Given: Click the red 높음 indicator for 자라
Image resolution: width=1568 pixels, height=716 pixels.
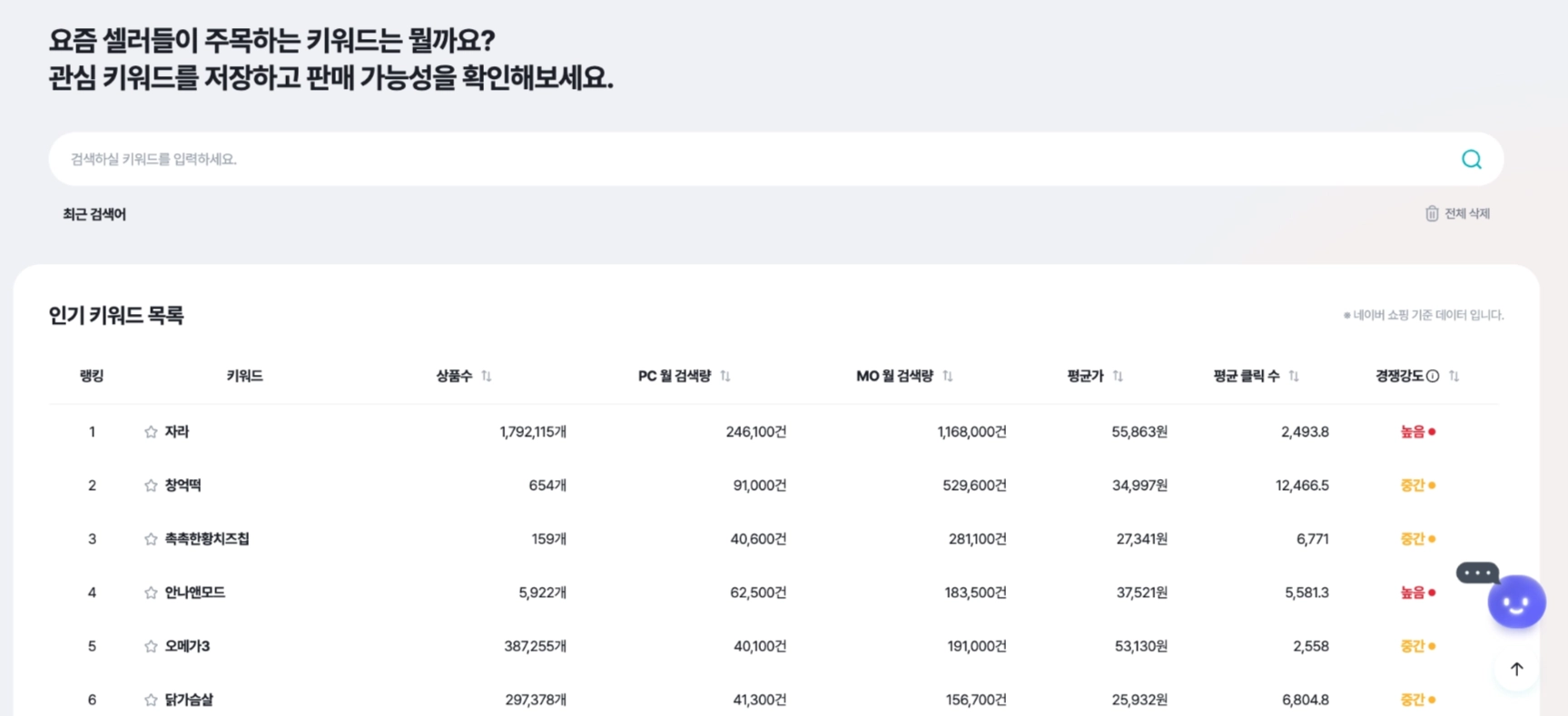Looking at the screenshot, I should (1417, 432).
